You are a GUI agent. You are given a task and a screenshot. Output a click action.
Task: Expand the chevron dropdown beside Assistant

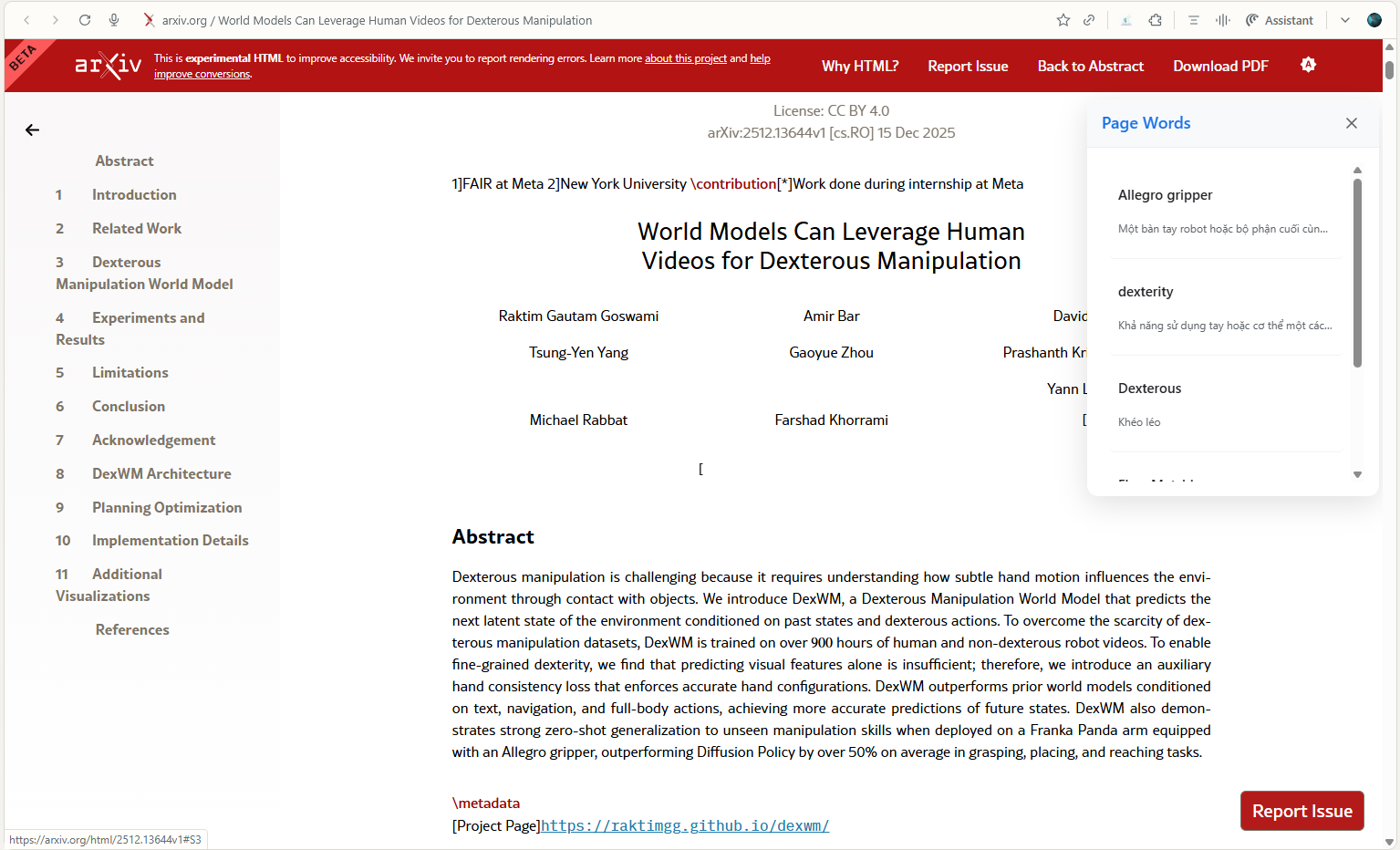1344,20
